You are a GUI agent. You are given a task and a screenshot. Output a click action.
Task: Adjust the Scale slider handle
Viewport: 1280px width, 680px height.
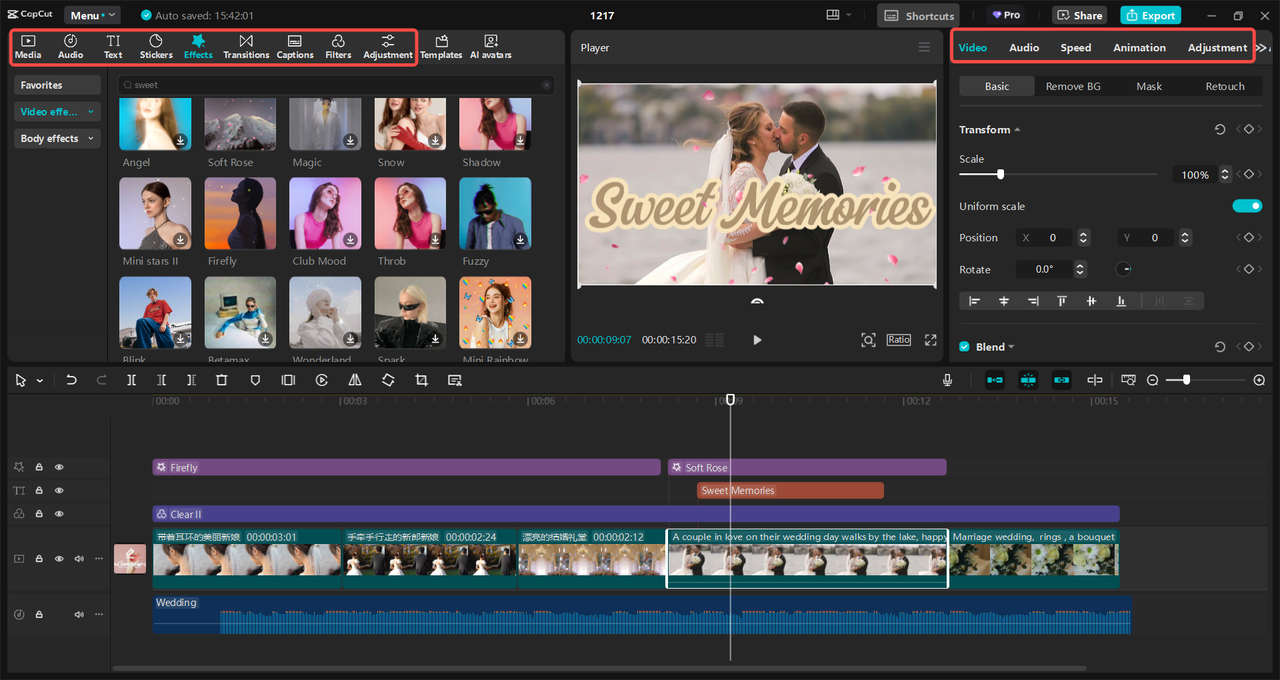(x=1000, y=174)
